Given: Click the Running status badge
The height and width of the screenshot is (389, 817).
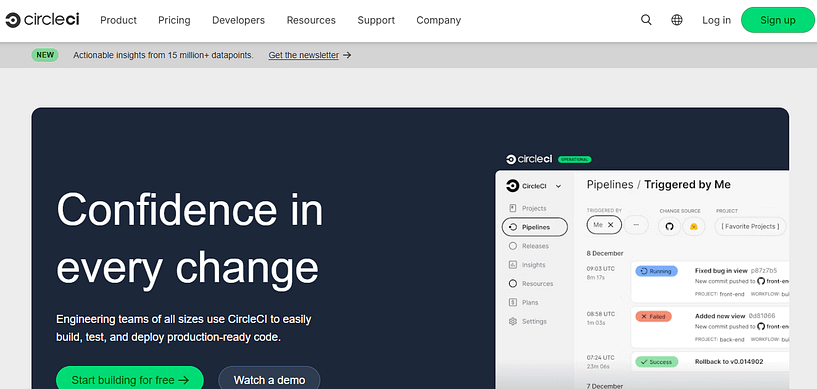Looking at the screenshot, I should [x=656, y=271].
